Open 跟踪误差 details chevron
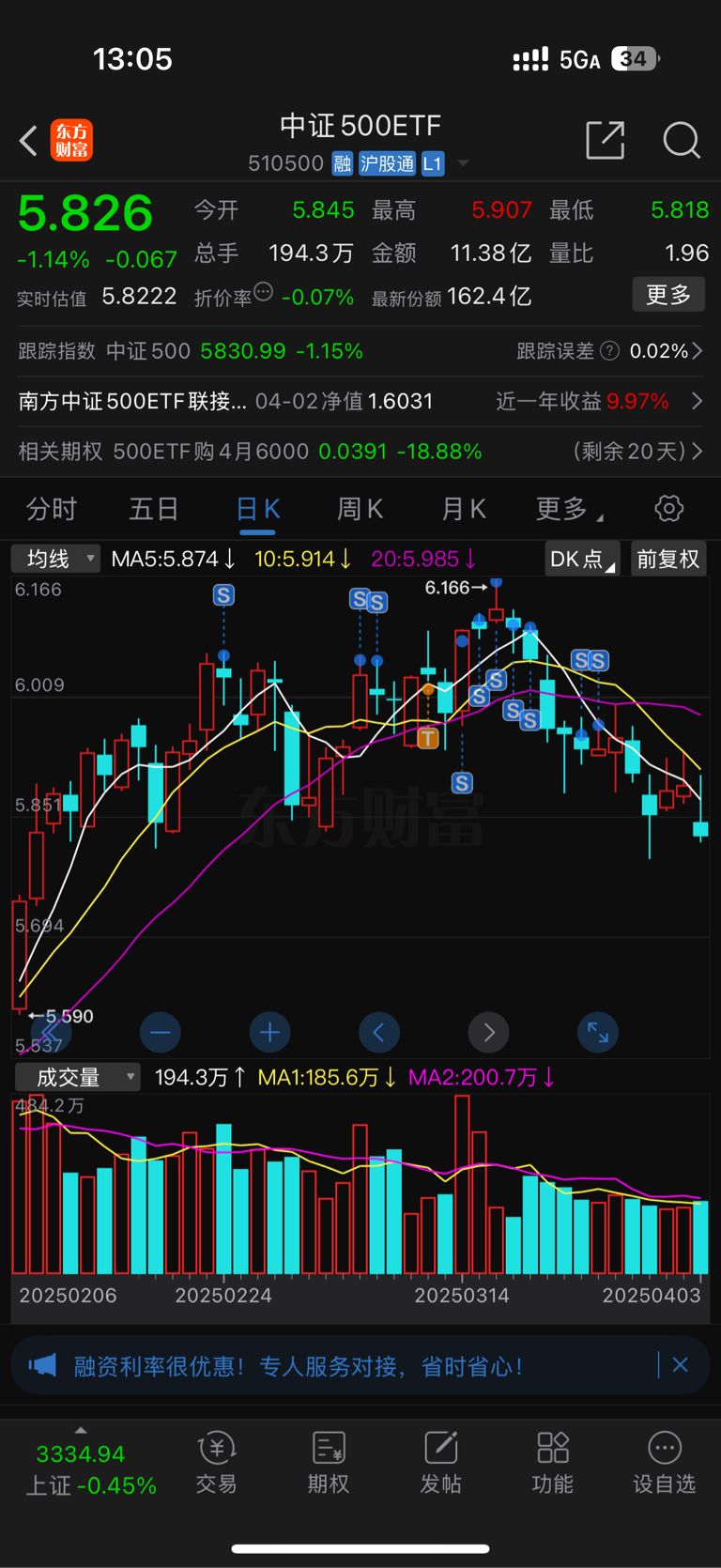 click(x=698, y=351)
